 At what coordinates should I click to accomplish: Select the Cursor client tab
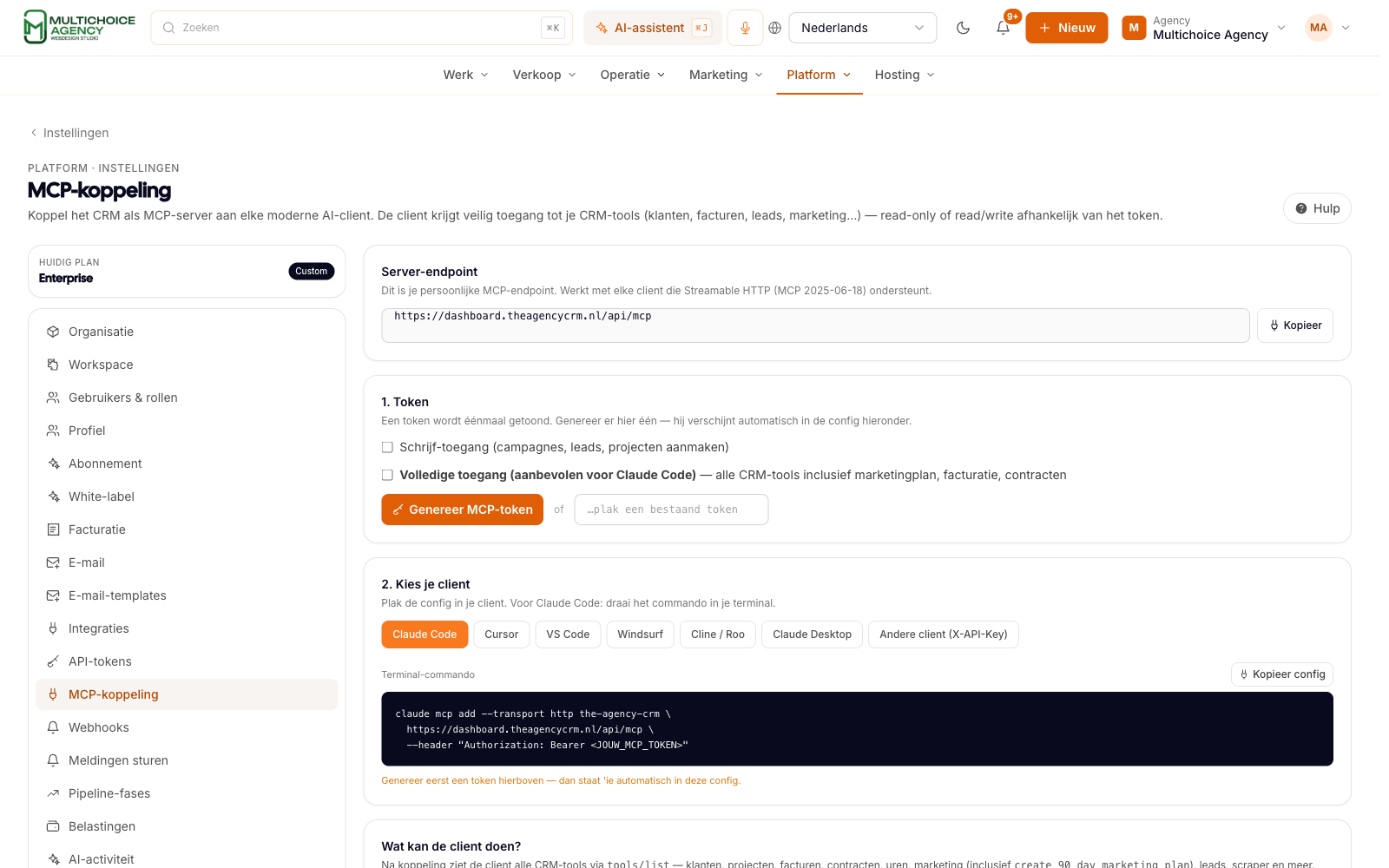coord(502,635)
